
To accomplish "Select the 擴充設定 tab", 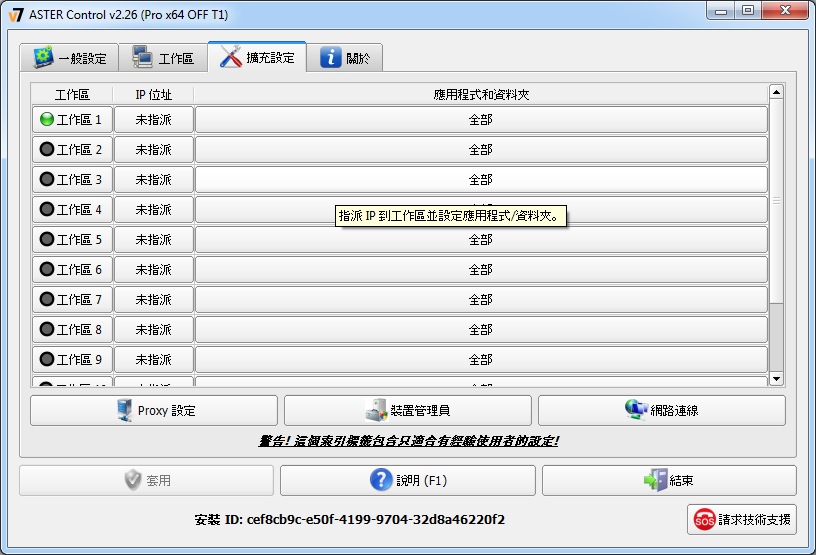I will tap(257, 57).
